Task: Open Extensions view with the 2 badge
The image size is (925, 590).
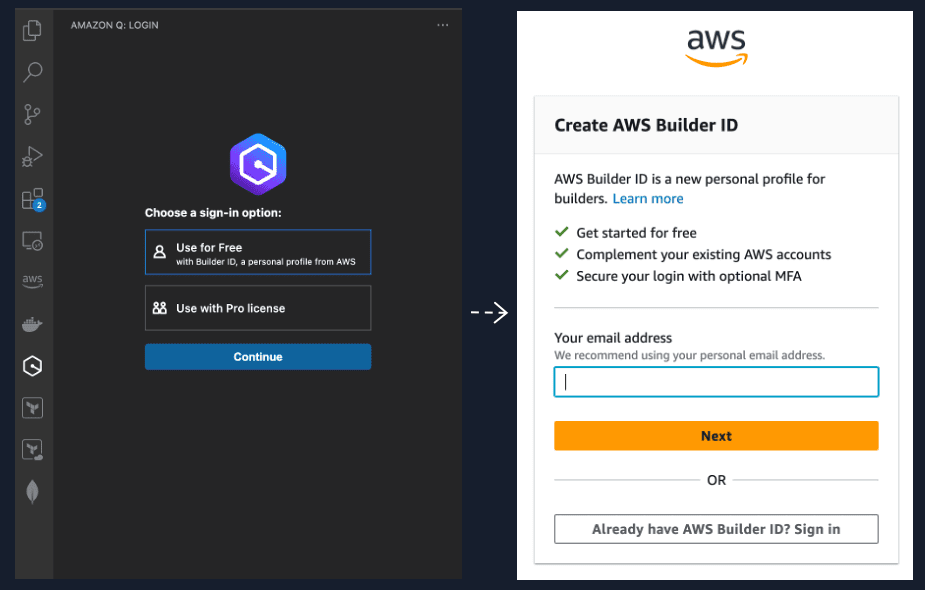Action: [x=33, y=198]
